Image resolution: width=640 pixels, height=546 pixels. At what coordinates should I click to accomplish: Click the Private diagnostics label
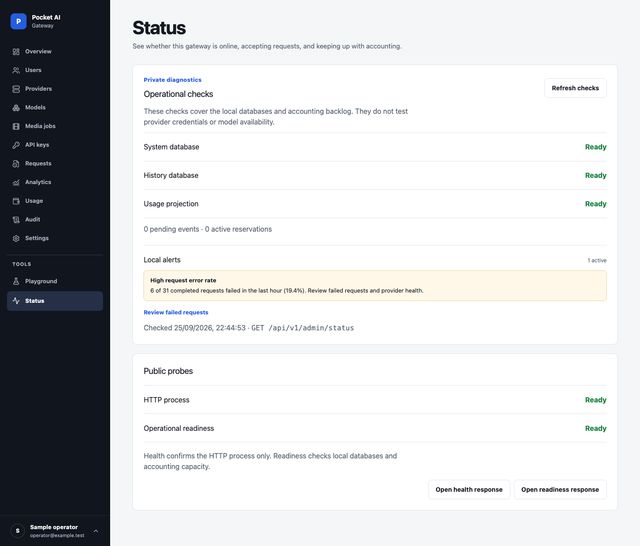172,80
